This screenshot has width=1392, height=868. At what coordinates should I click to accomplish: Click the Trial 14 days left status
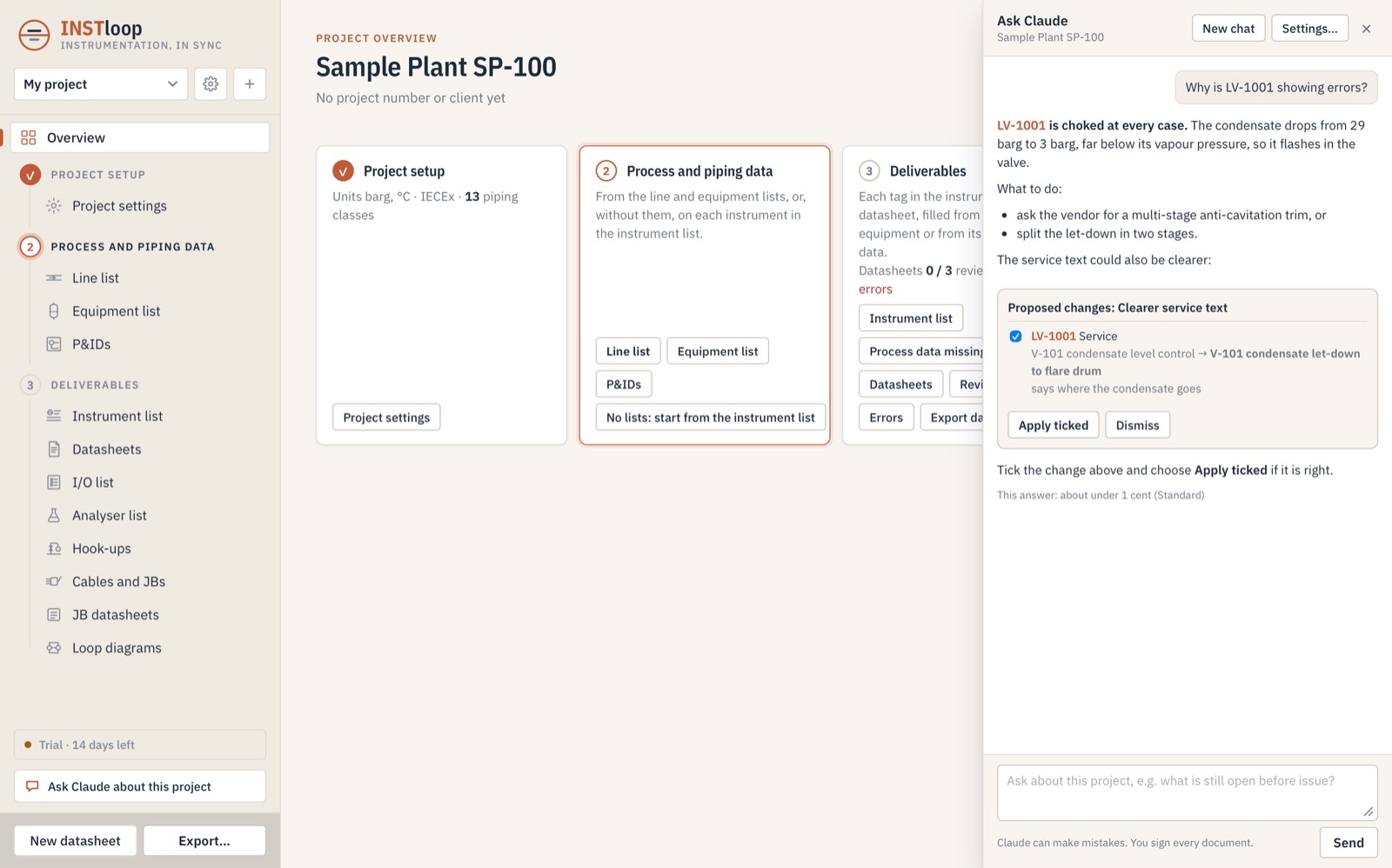[140, 744]
